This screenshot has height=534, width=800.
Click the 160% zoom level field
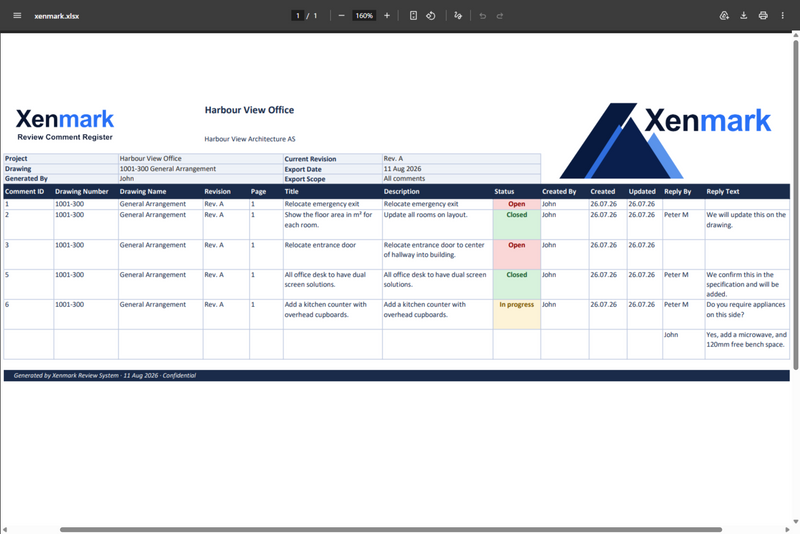(x=364, y=15)
